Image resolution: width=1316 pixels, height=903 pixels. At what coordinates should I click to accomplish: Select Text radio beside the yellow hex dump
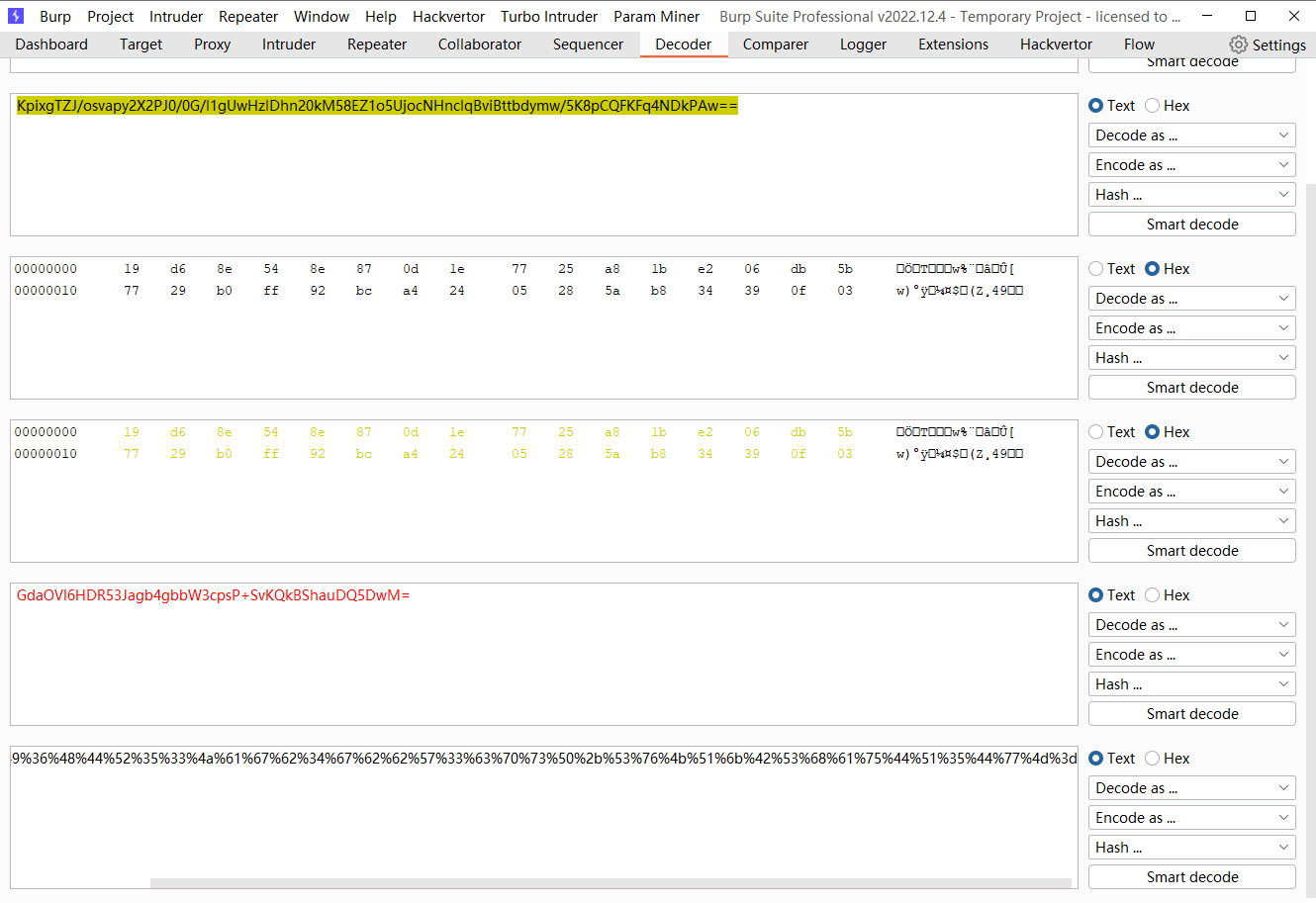click(x=1095, y=432)
